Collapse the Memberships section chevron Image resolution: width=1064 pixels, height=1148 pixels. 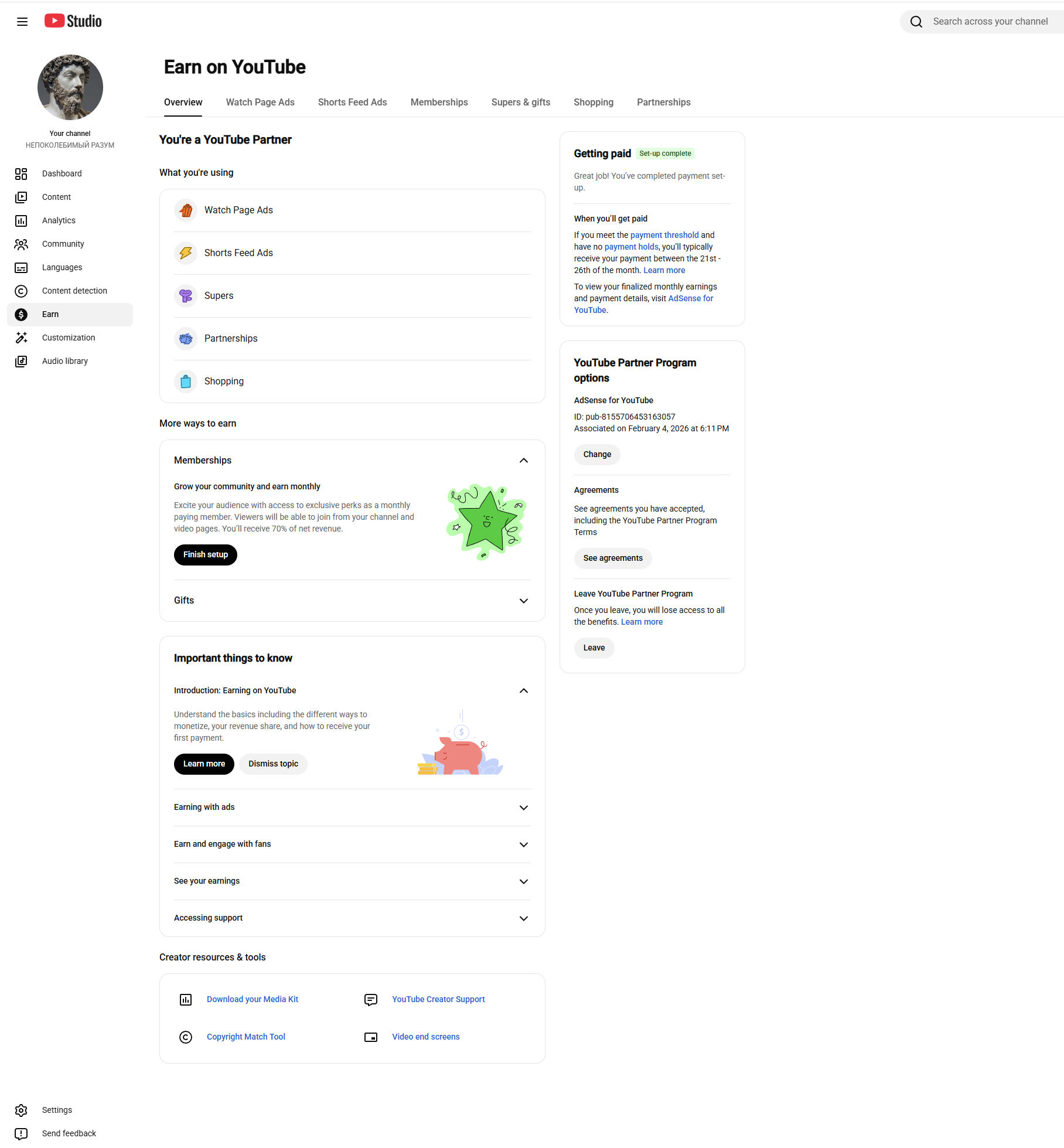(524, 461)
